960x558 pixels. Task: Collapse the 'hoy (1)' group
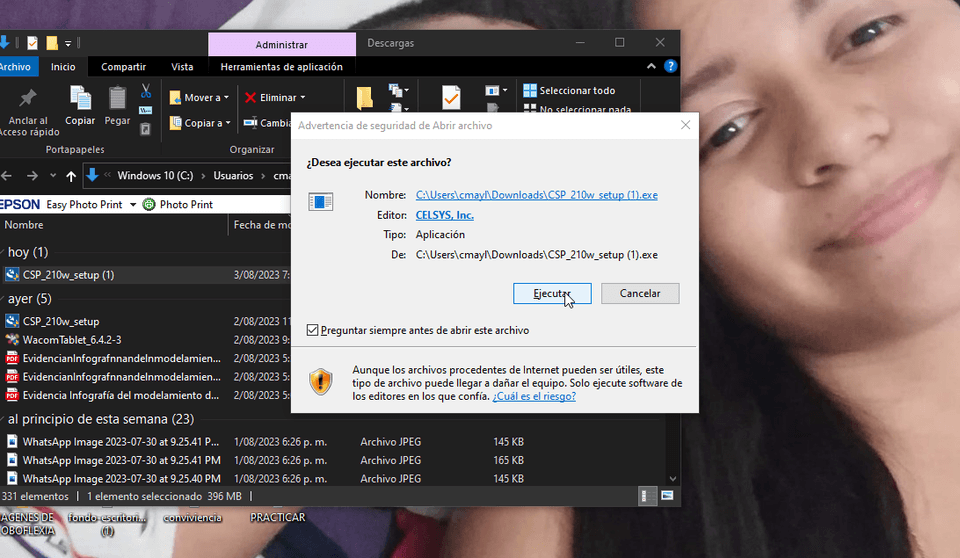click(x=3, y=252)
